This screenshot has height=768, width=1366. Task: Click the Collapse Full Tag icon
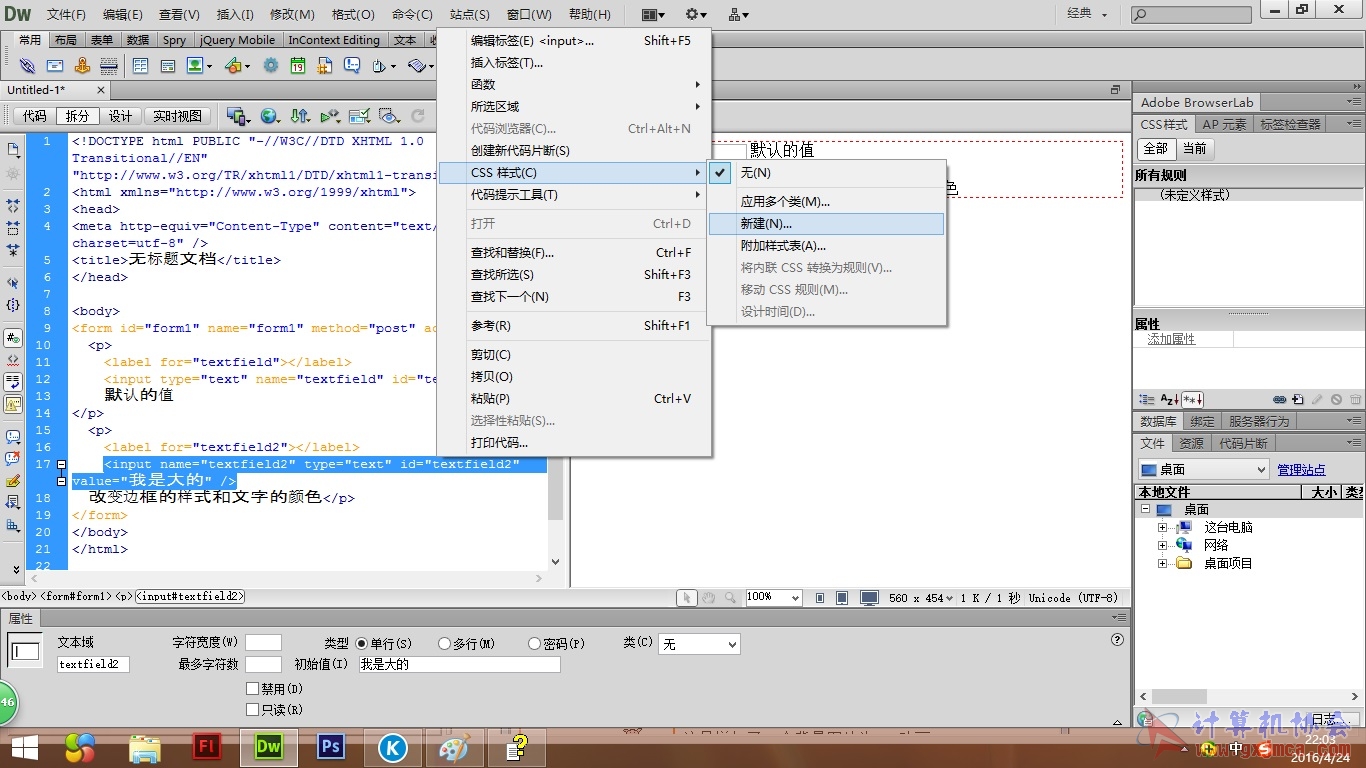(x=13, y=204)
